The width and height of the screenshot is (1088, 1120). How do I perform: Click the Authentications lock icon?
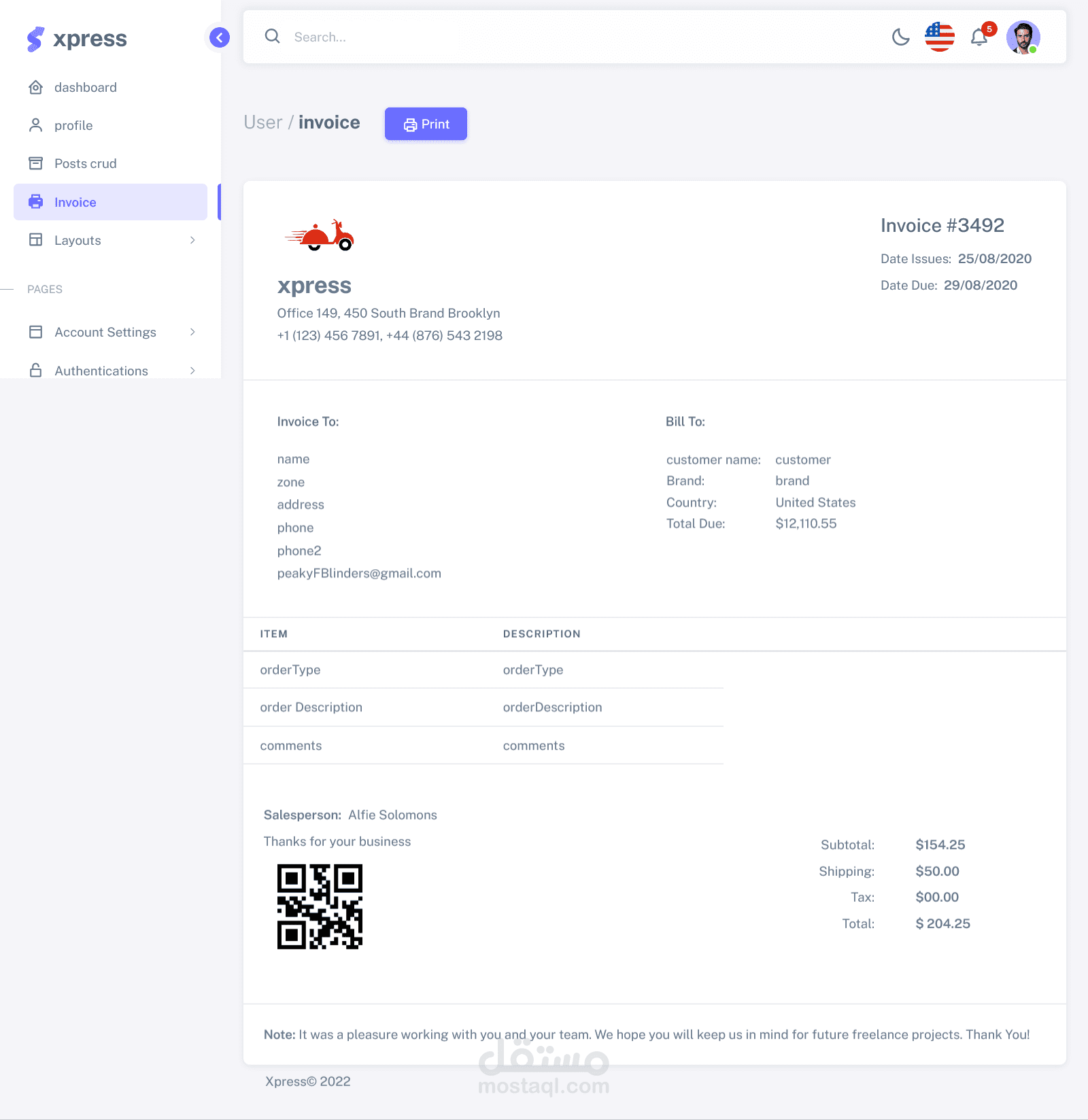pyautogui.click(x=36, y=370)
